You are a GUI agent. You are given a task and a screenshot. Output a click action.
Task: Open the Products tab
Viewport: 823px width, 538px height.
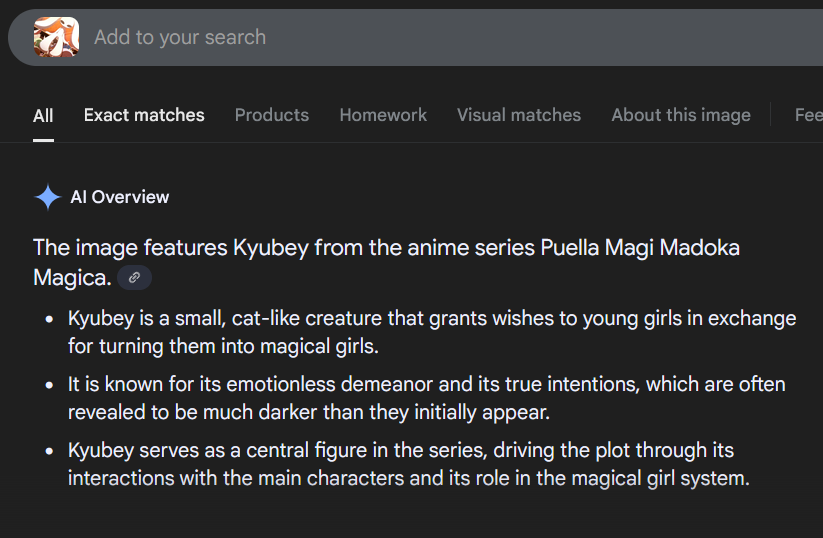coord(271,115)
